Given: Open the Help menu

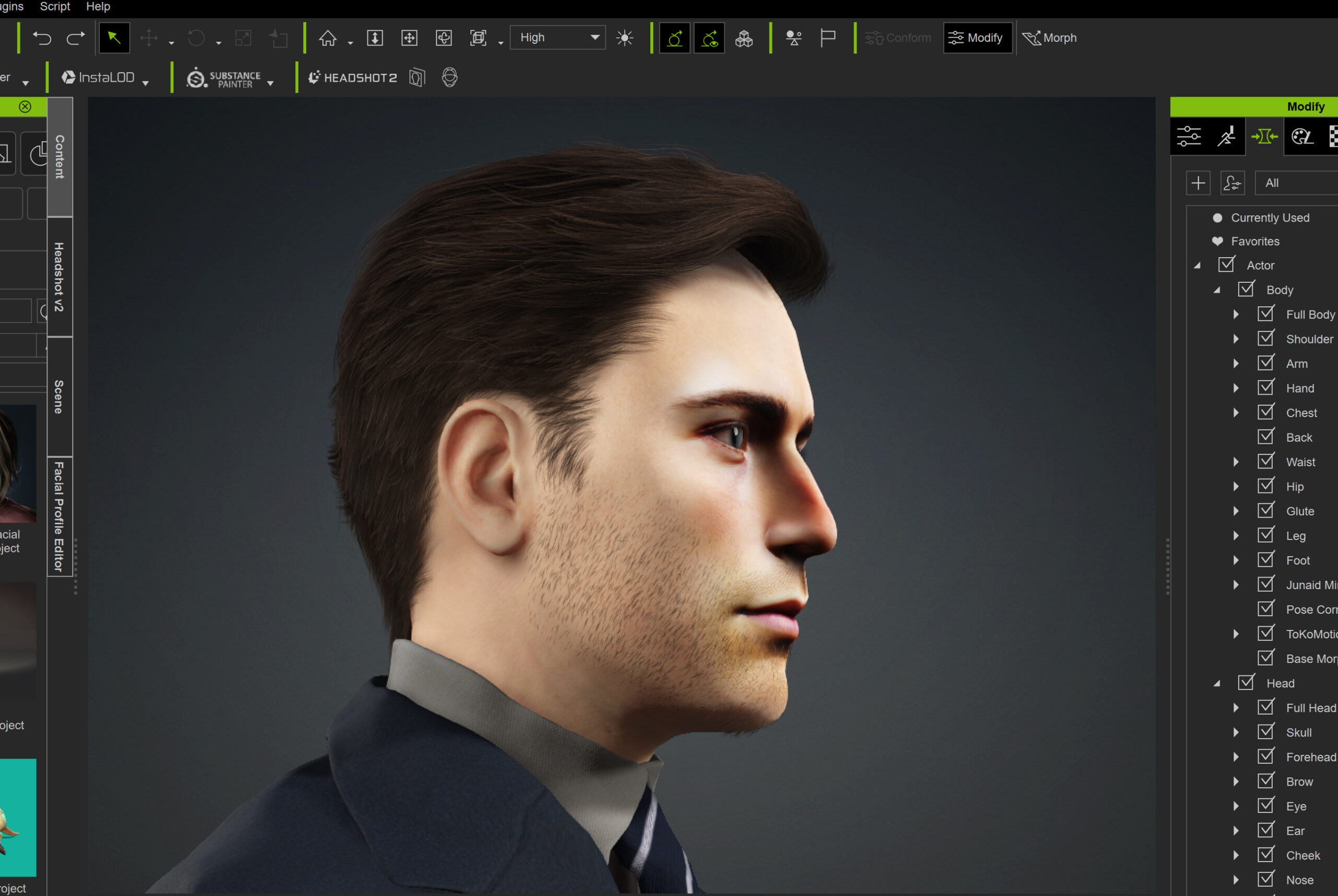Looking at the screenshot, I should tap(98, 7).
